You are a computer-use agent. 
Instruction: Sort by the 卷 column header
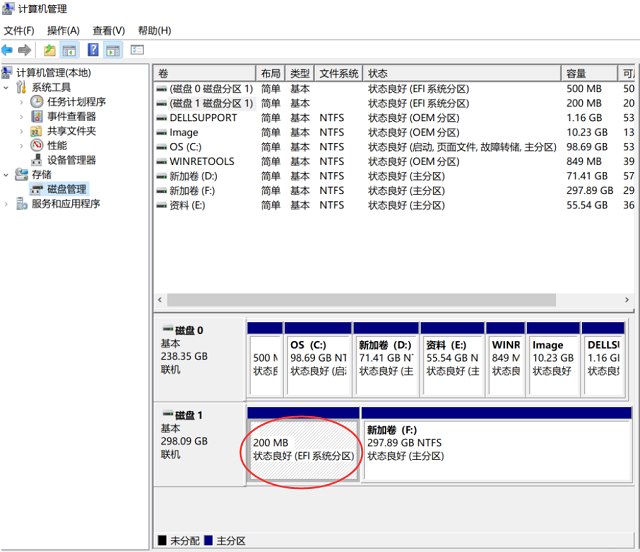coord(204,73)
